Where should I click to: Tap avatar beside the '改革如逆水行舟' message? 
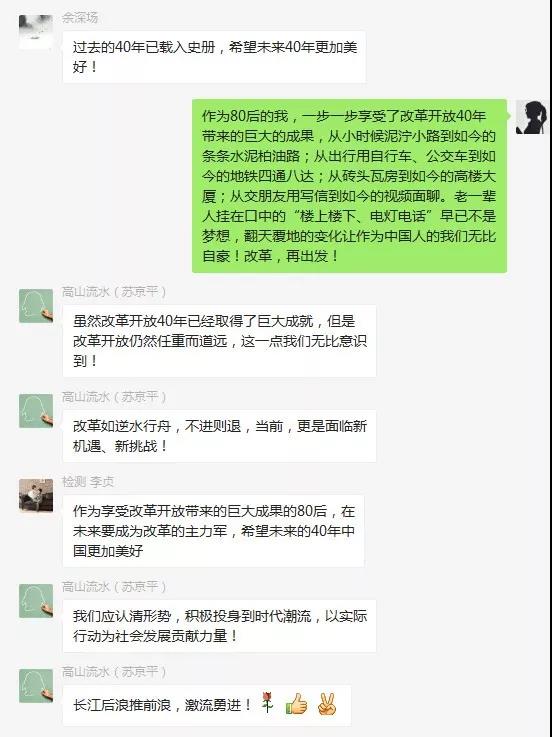36,411
